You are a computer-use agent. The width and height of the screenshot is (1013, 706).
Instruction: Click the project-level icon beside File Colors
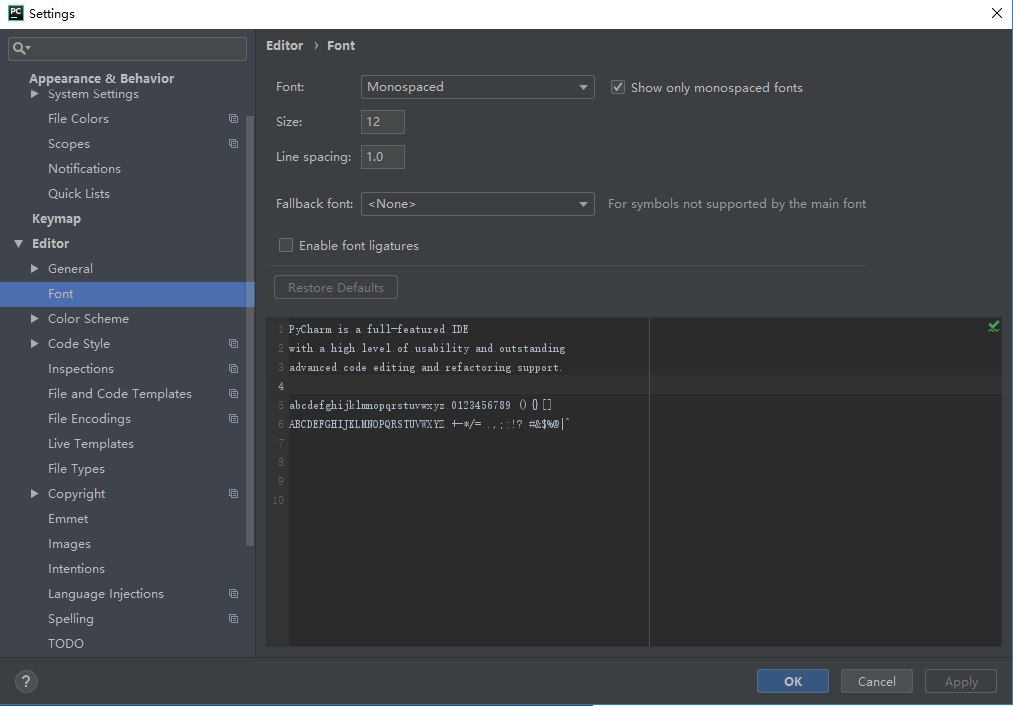tap(233, 119)
